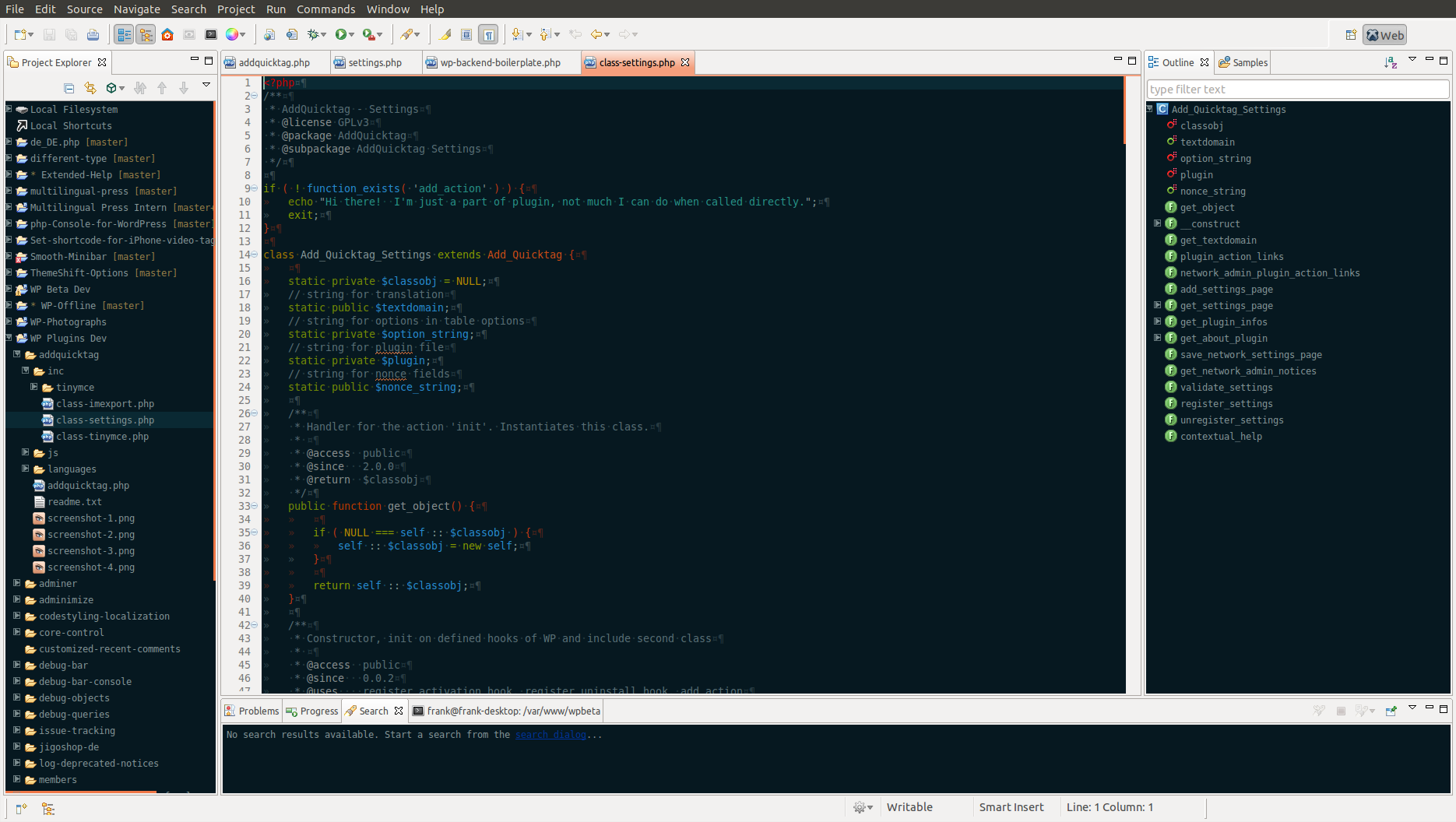Click Project Explorer horizontal scrollbar
Image resolution: width=1456 pixels, height=822 pixels.
(82, 792)
